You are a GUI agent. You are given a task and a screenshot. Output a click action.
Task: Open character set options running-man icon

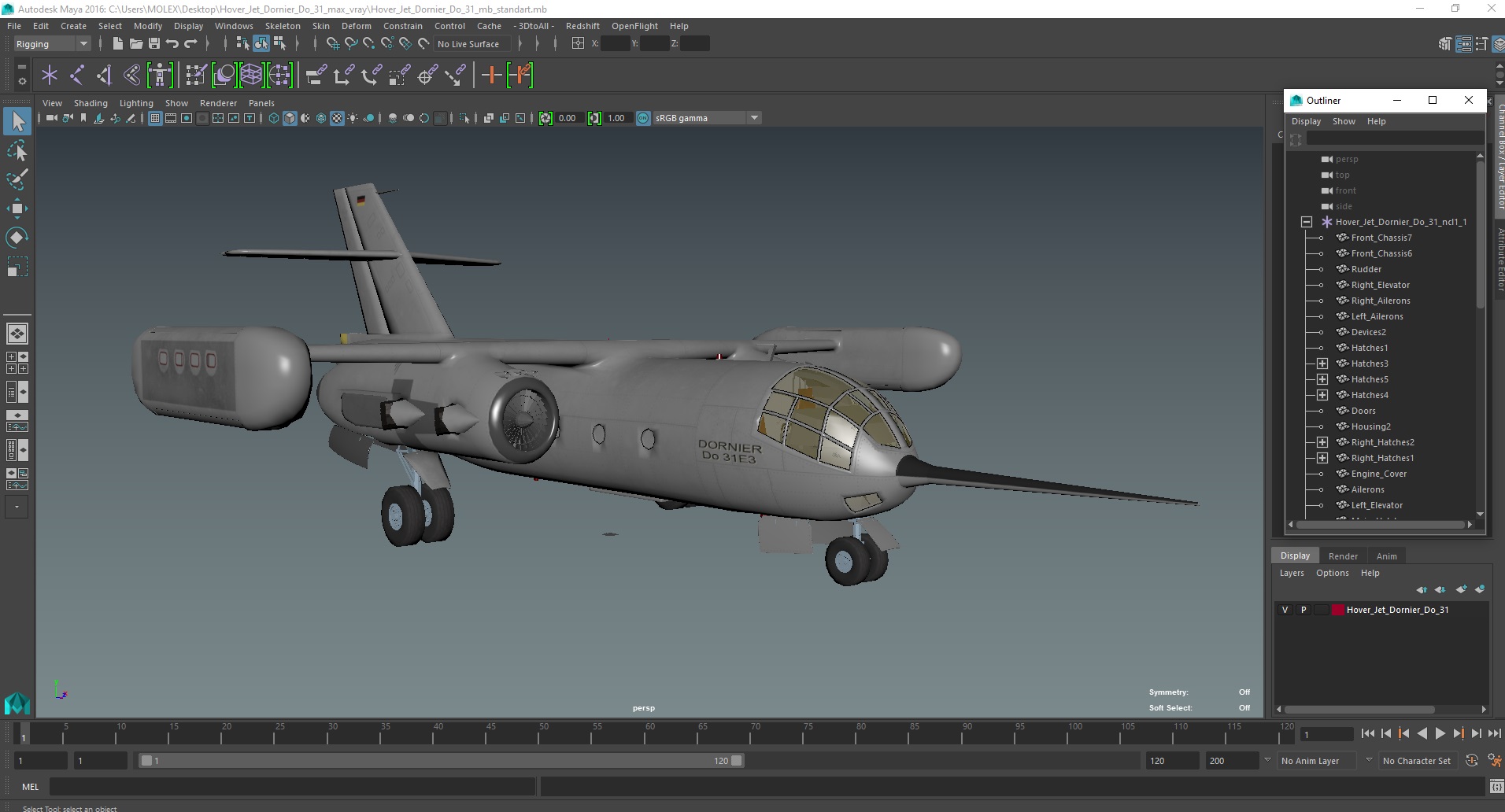1494,761
